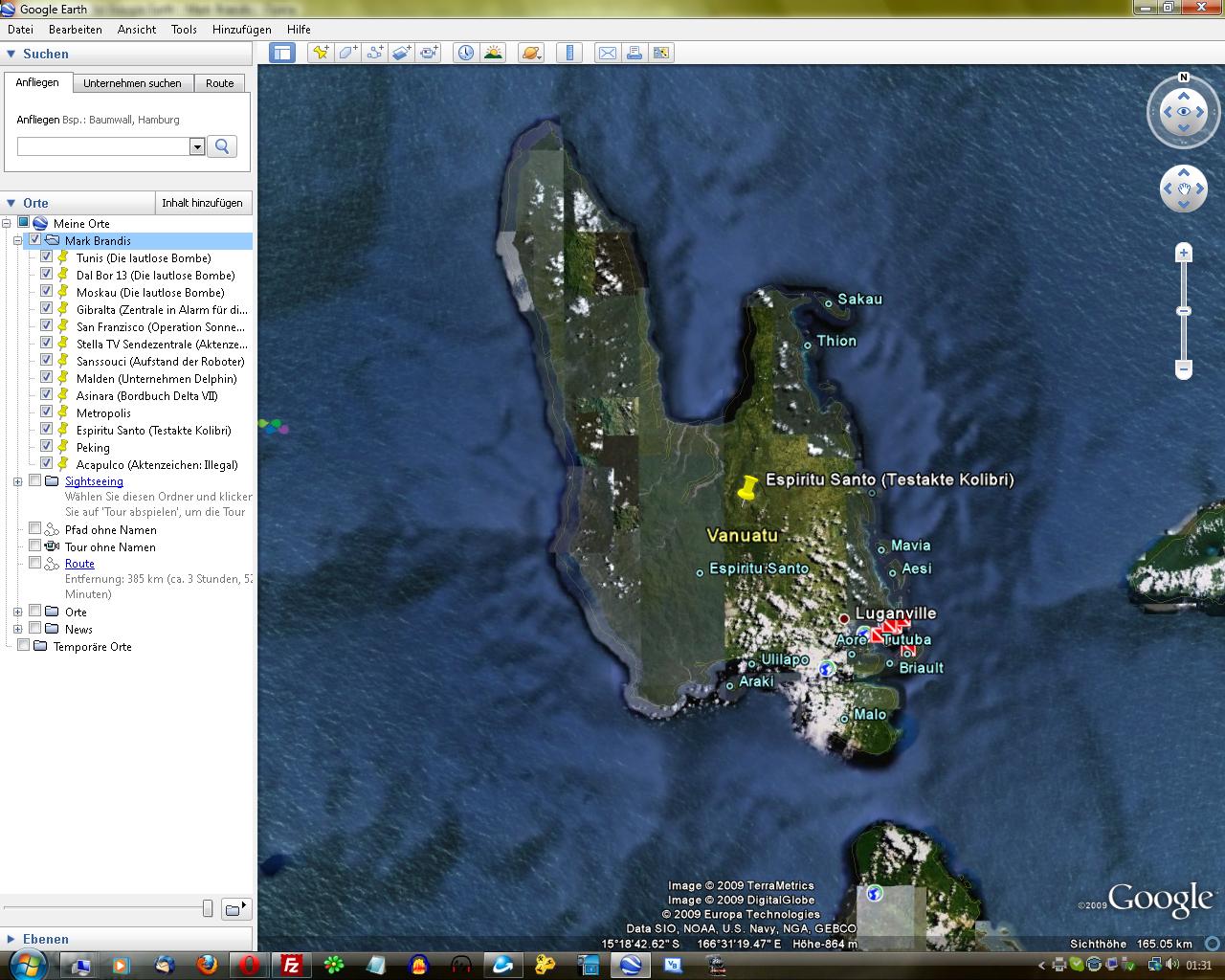Uncheck the Metropolis placemark checkbox
Screen dimensions: 1225x980
[46, 412]
